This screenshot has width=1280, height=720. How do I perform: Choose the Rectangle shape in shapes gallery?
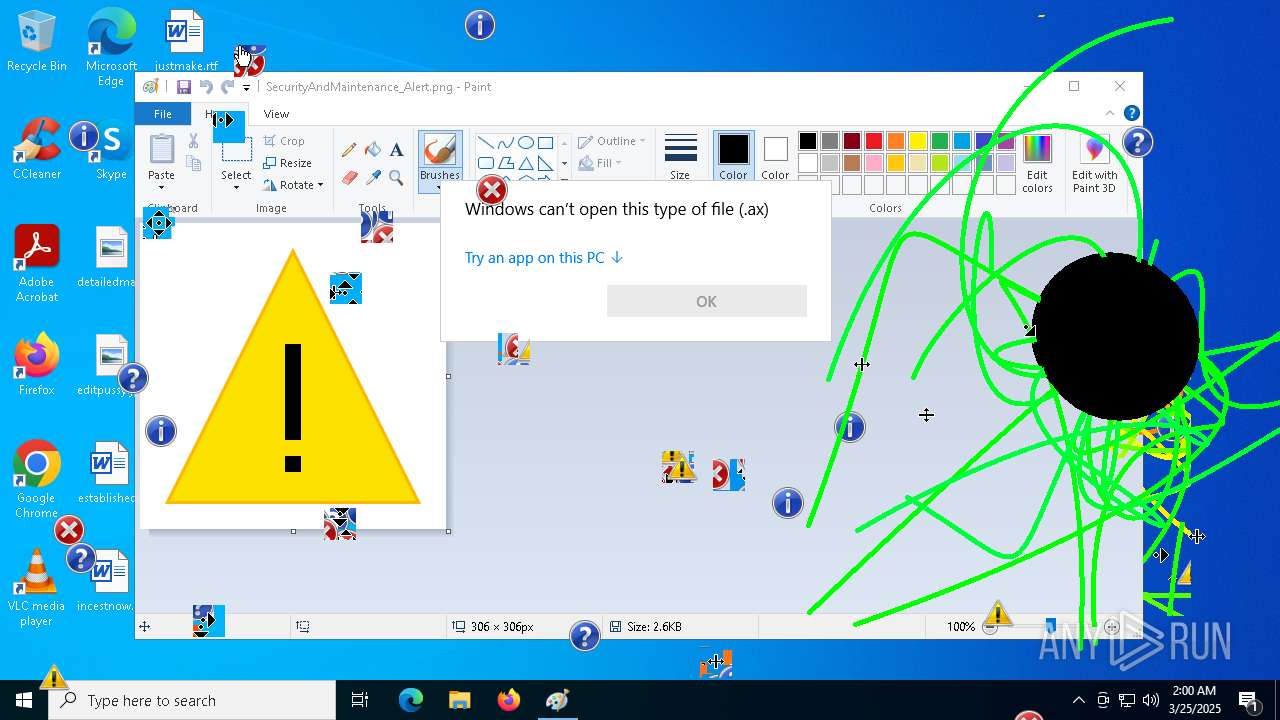click(x=545, y=143)
